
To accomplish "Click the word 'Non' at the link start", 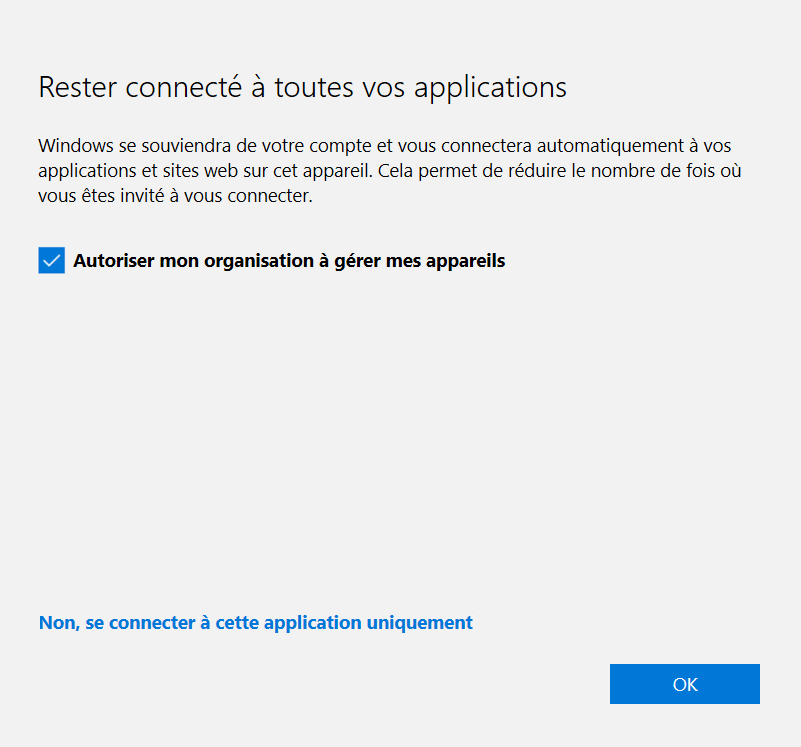I will tap(58, 622).
